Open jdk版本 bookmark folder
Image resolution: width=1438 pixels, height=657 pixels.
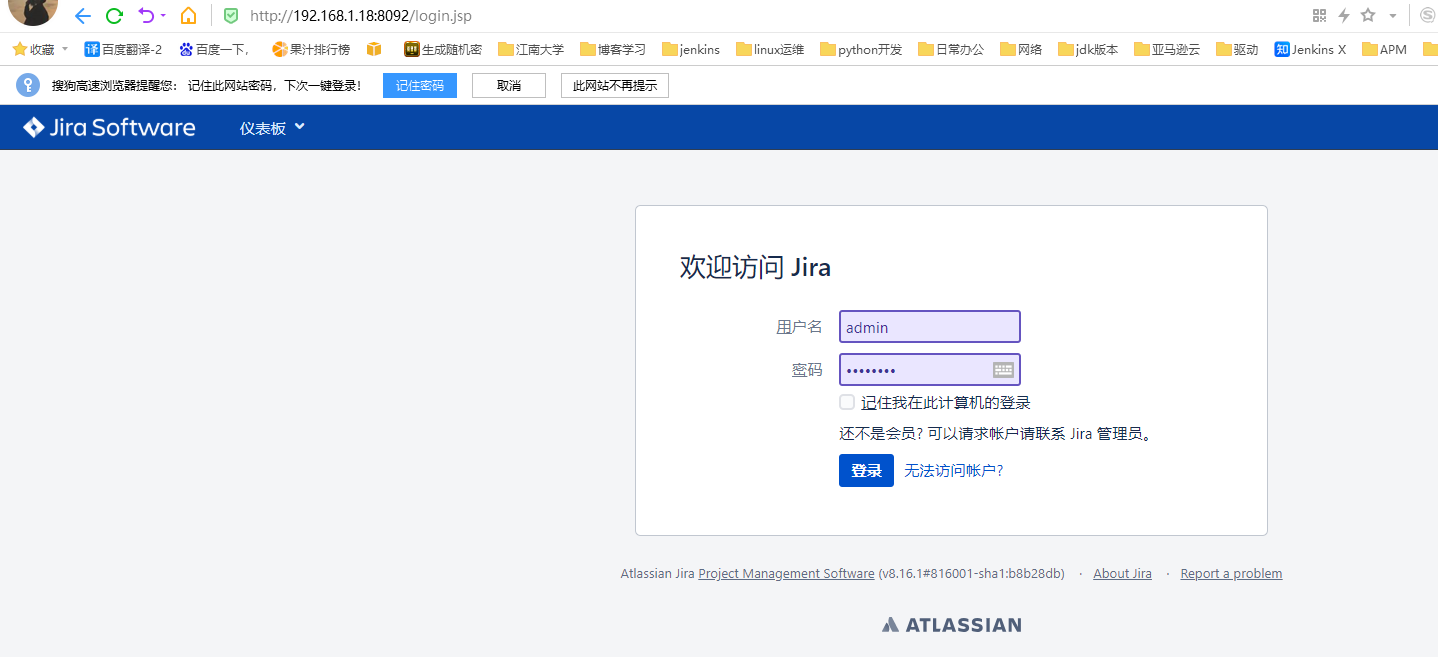click(1087, 49)
